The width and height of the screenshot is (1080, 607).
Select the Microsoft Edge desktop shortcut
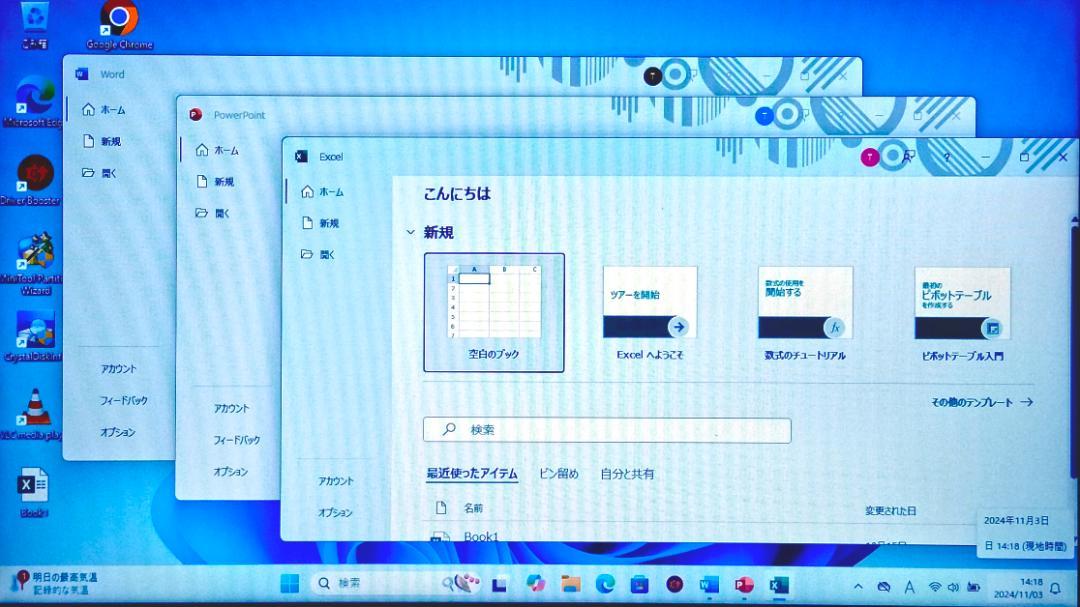tap(33, 102)
